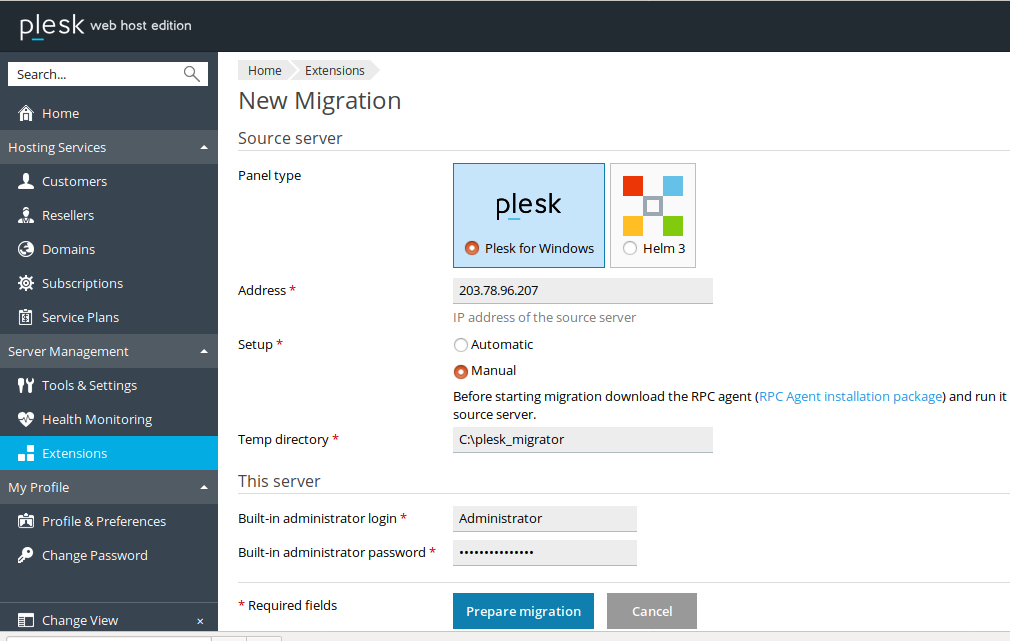
Task: Click the Tools & Settings icon
Action: click(x=26, y=386)
